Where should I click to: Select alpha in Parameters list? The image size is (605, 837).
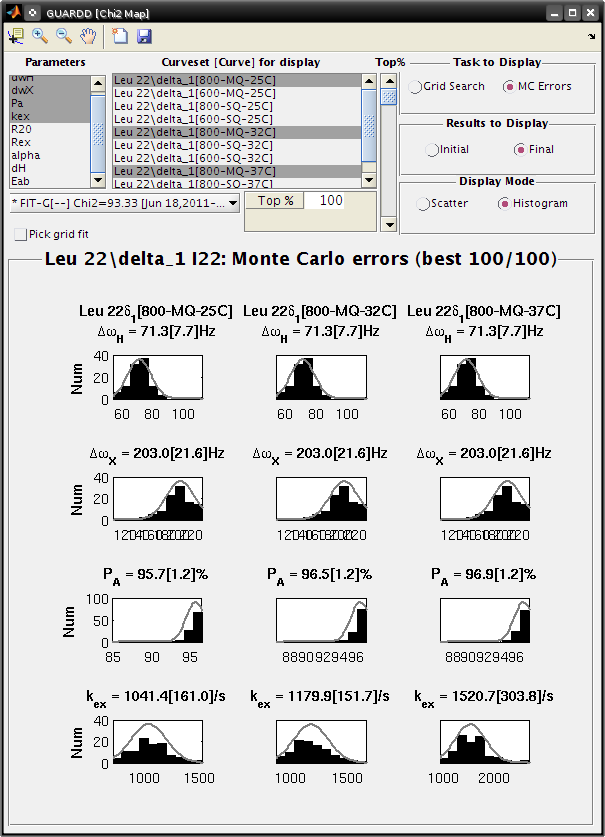[50, 155]
